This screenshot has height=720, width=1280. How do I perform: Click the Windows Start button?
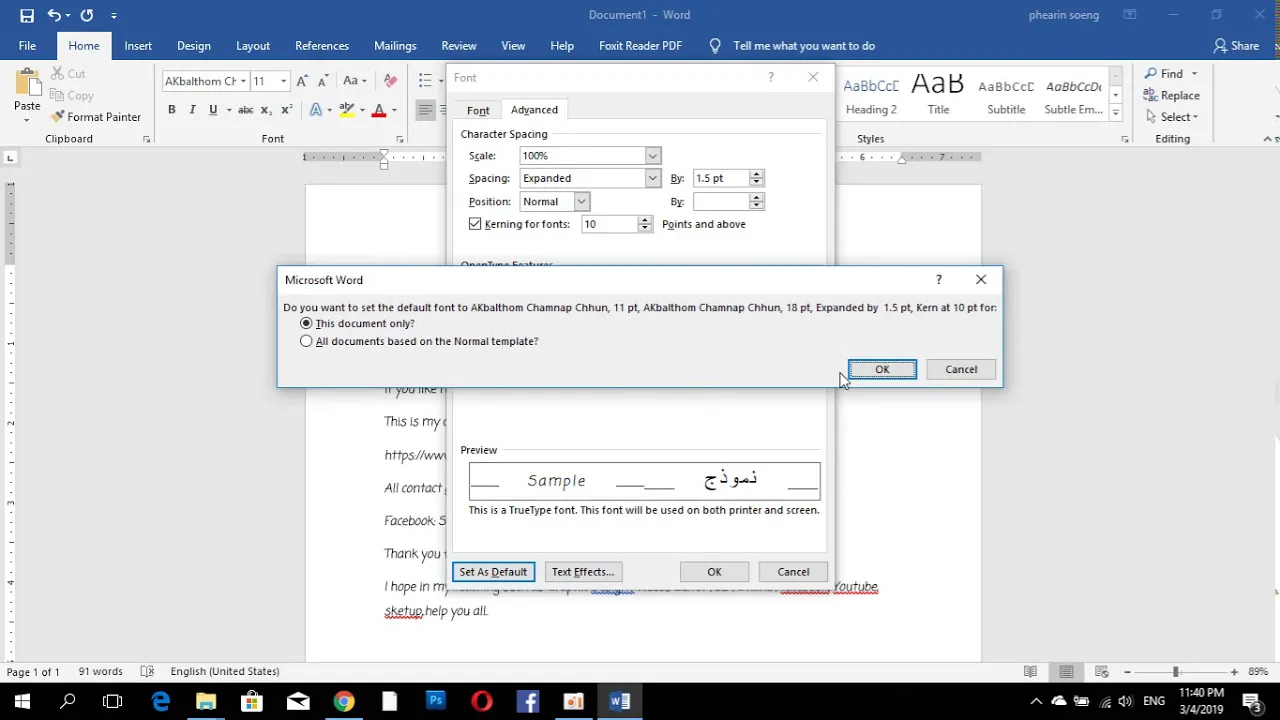(x=22, y=701)
